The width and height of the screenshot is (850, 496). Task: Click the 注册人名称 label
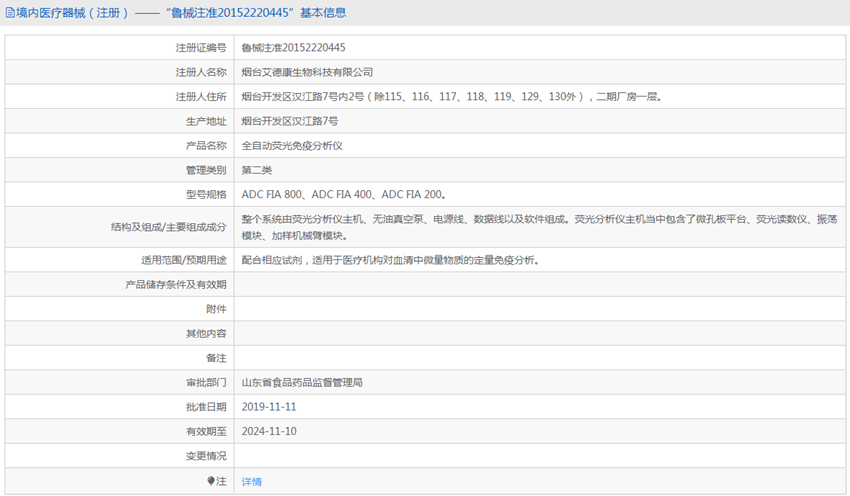point(201,72)
